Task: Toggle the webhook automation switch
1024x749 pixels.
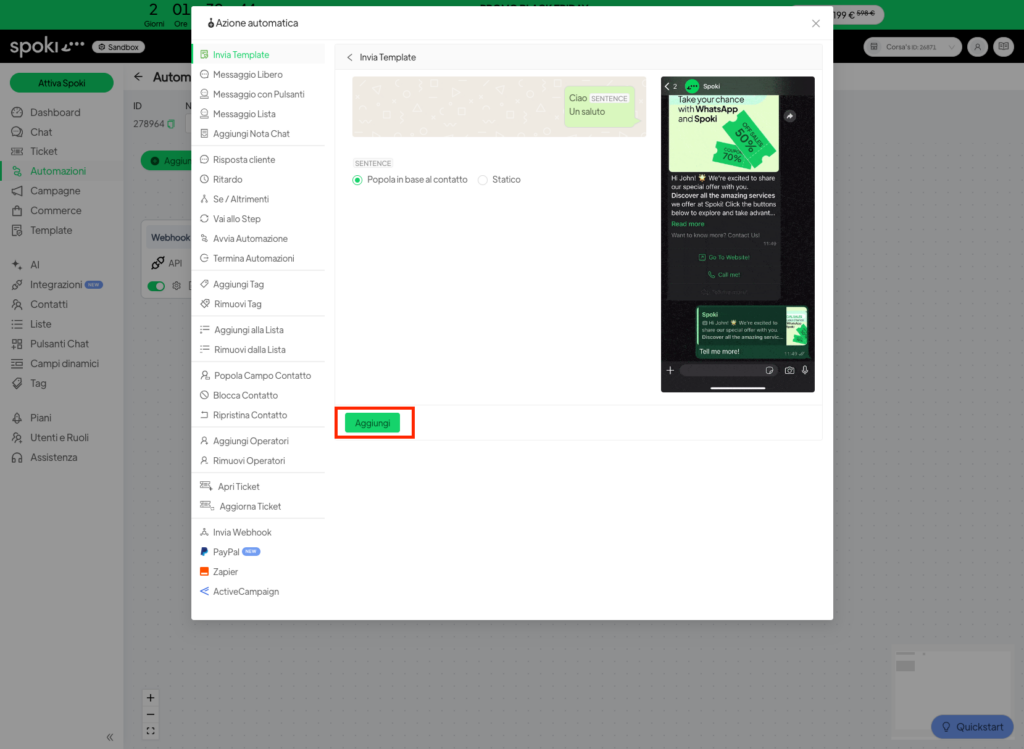Action: pos(156,286)
